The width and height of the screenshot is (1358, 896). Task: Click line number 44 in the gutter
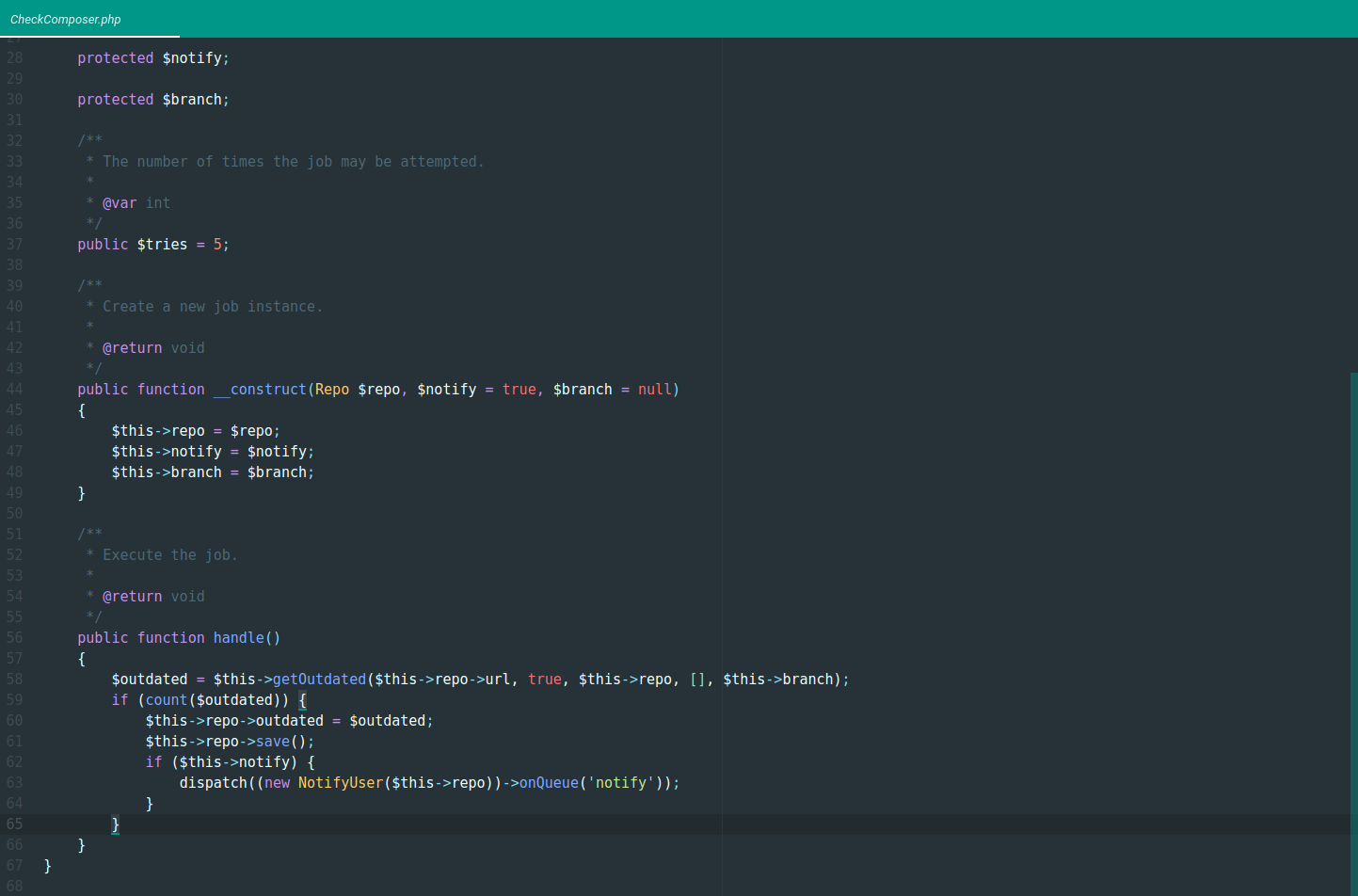pos(14,389)
